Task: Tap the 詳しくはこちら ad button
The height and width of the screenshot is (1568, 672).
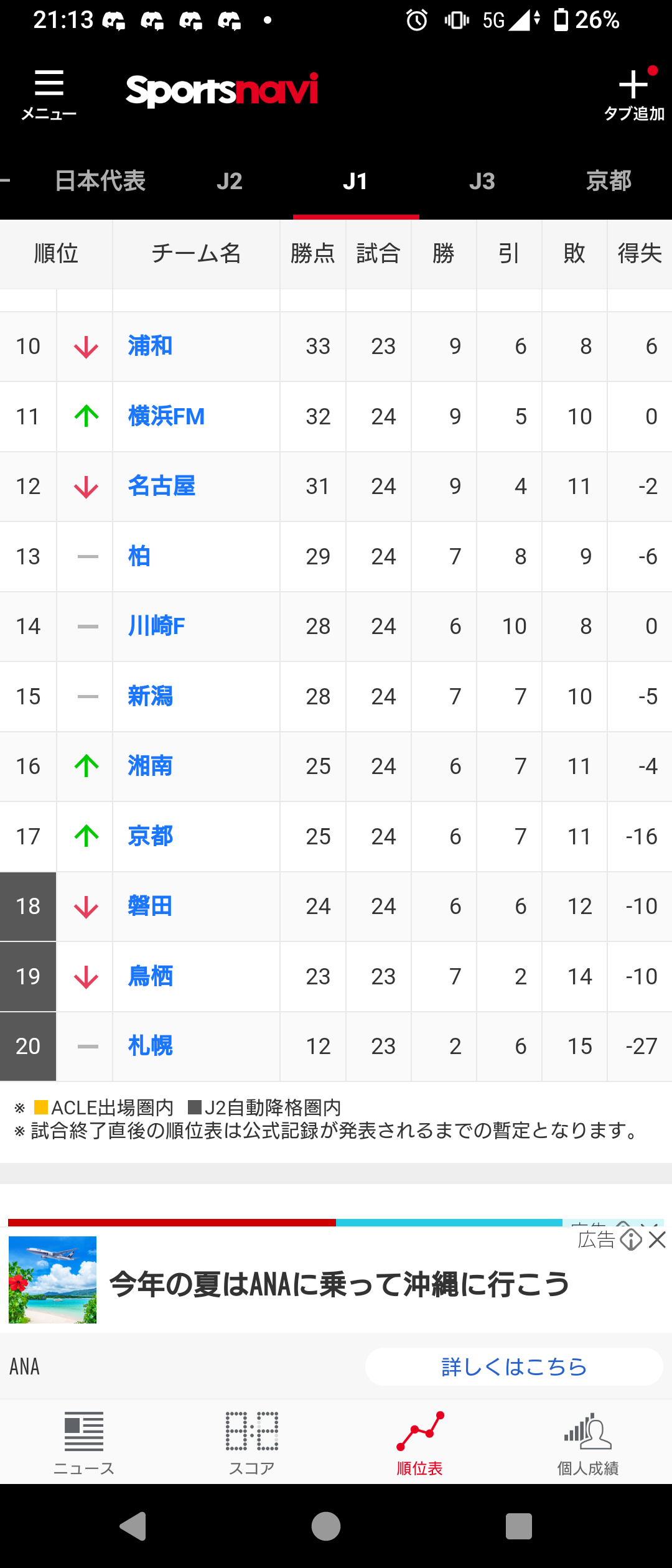Action: (x=514, y=1367)
